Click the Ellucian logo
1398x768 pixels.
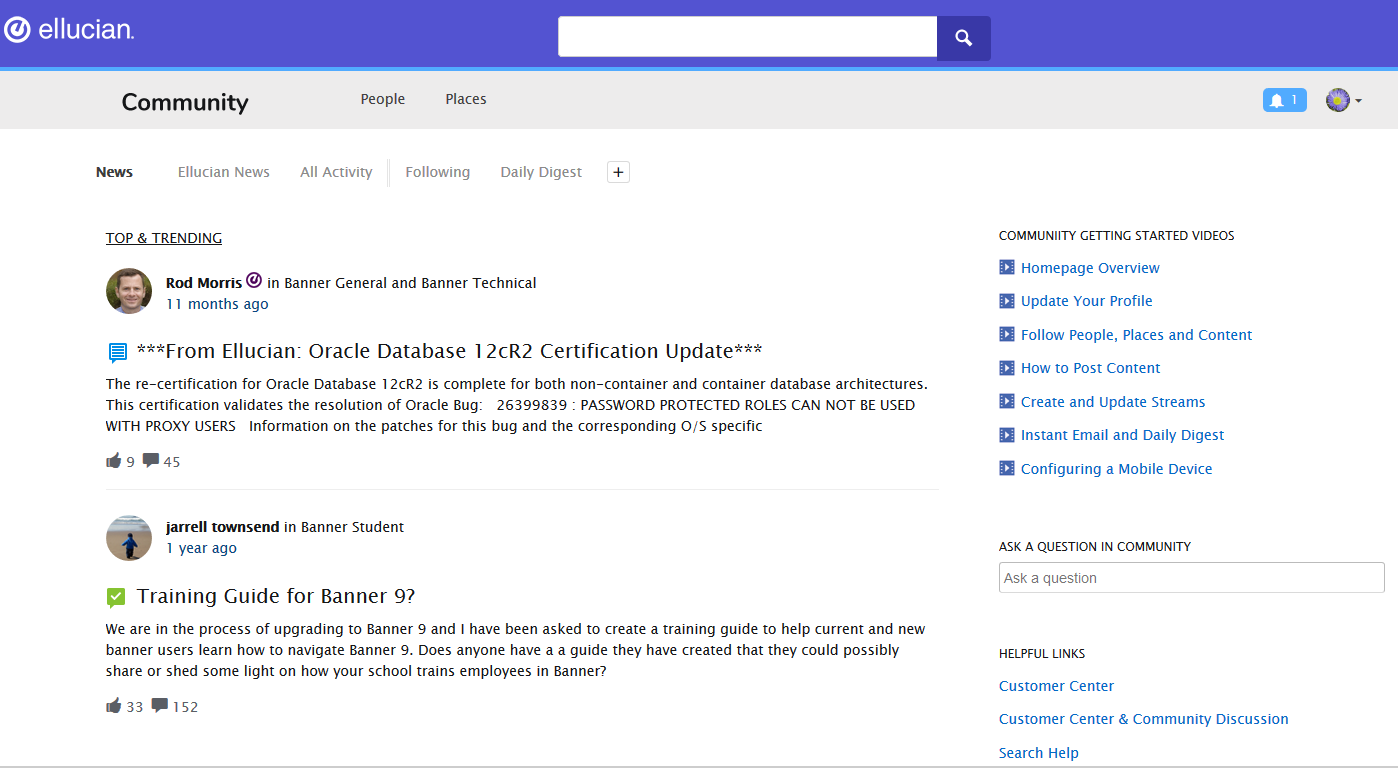68,30
